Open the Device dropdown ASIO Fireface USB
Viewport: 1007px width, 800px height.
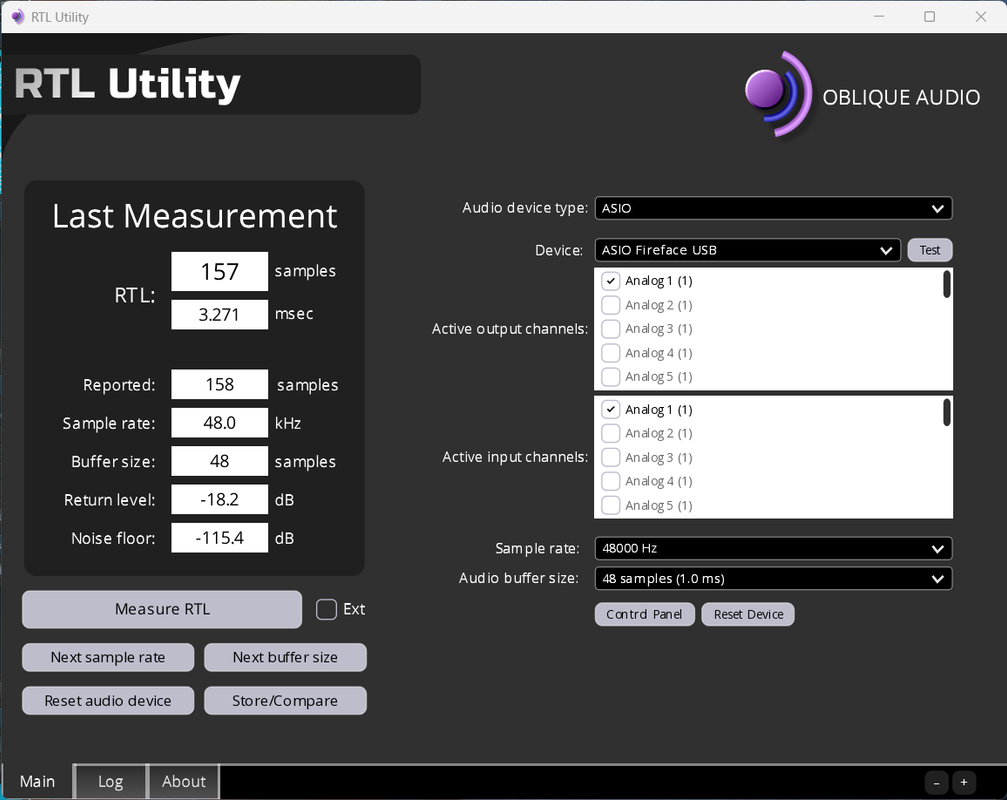(748, 250)
